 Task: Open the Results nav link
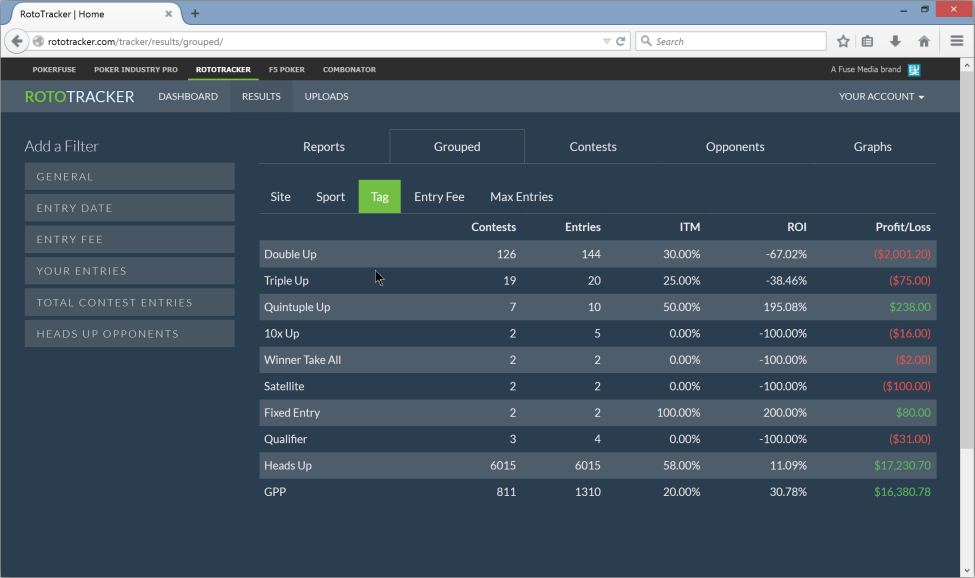point(261,96)
